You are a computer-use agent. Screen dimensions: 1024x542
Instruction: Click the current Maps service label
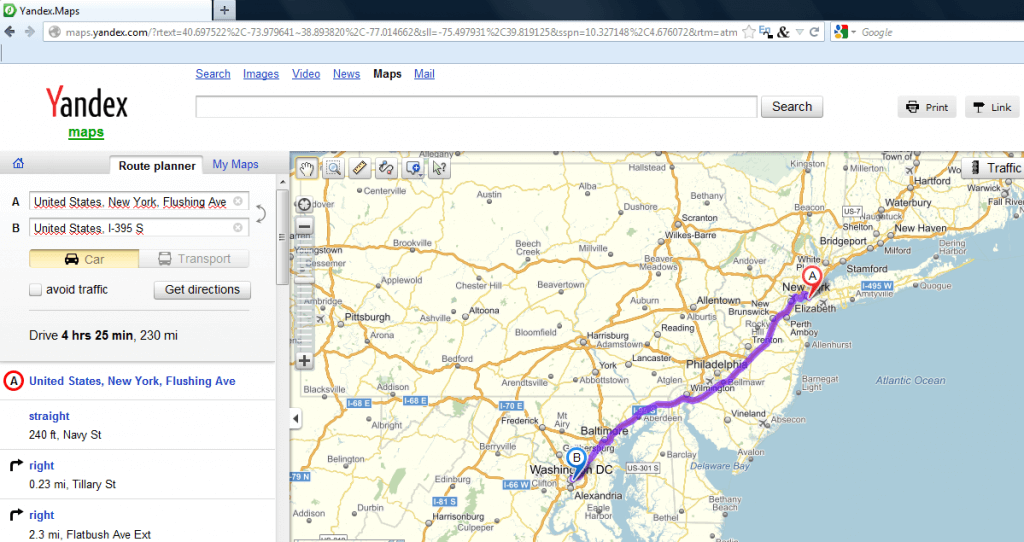point(387,74)
